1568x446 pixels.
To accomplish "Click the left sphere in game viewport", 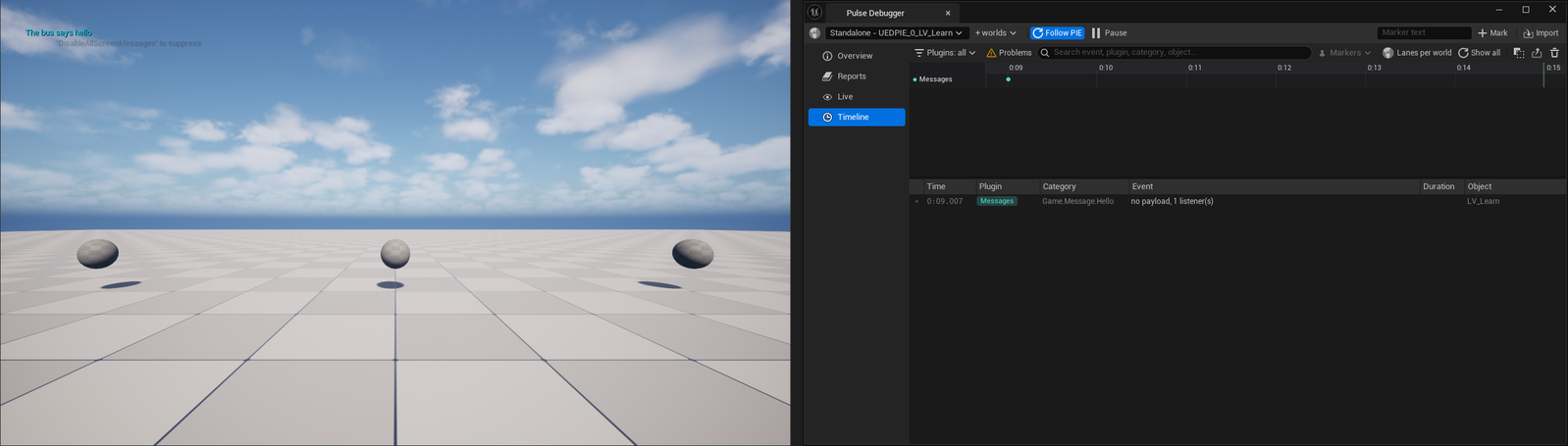I will click(x=98, y=254).
